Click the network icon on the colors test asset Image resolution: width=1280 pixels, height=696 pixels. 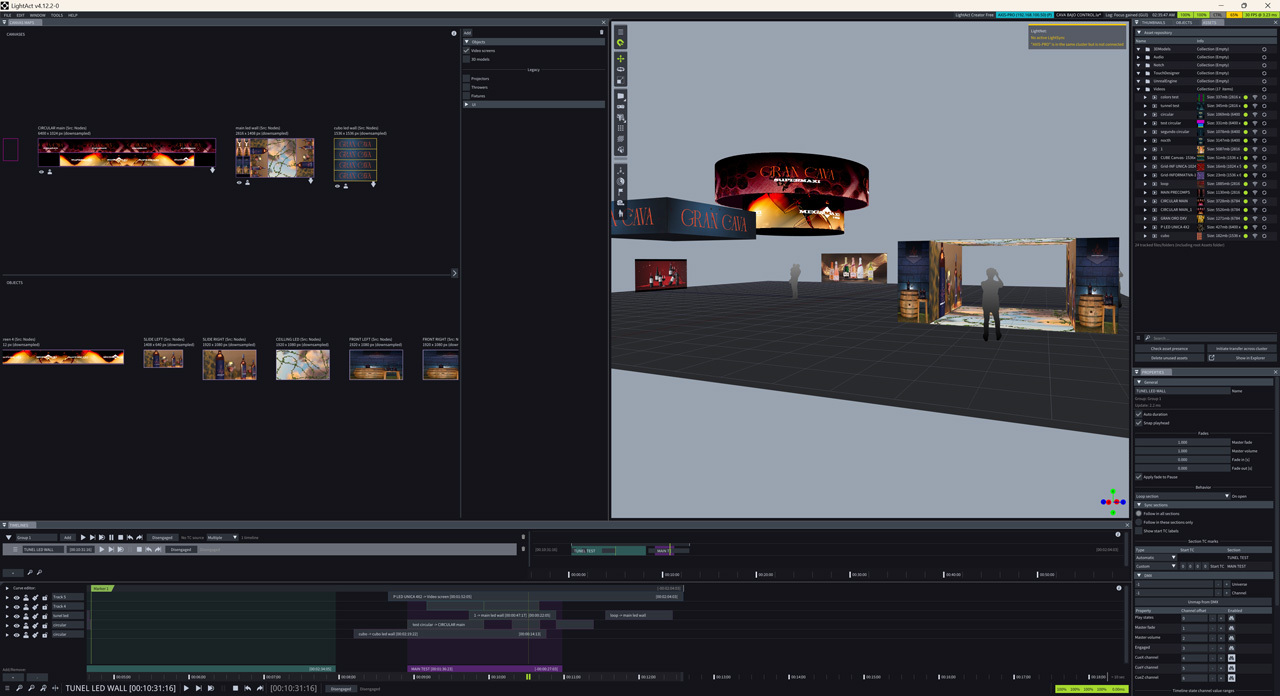point(1255,97)
